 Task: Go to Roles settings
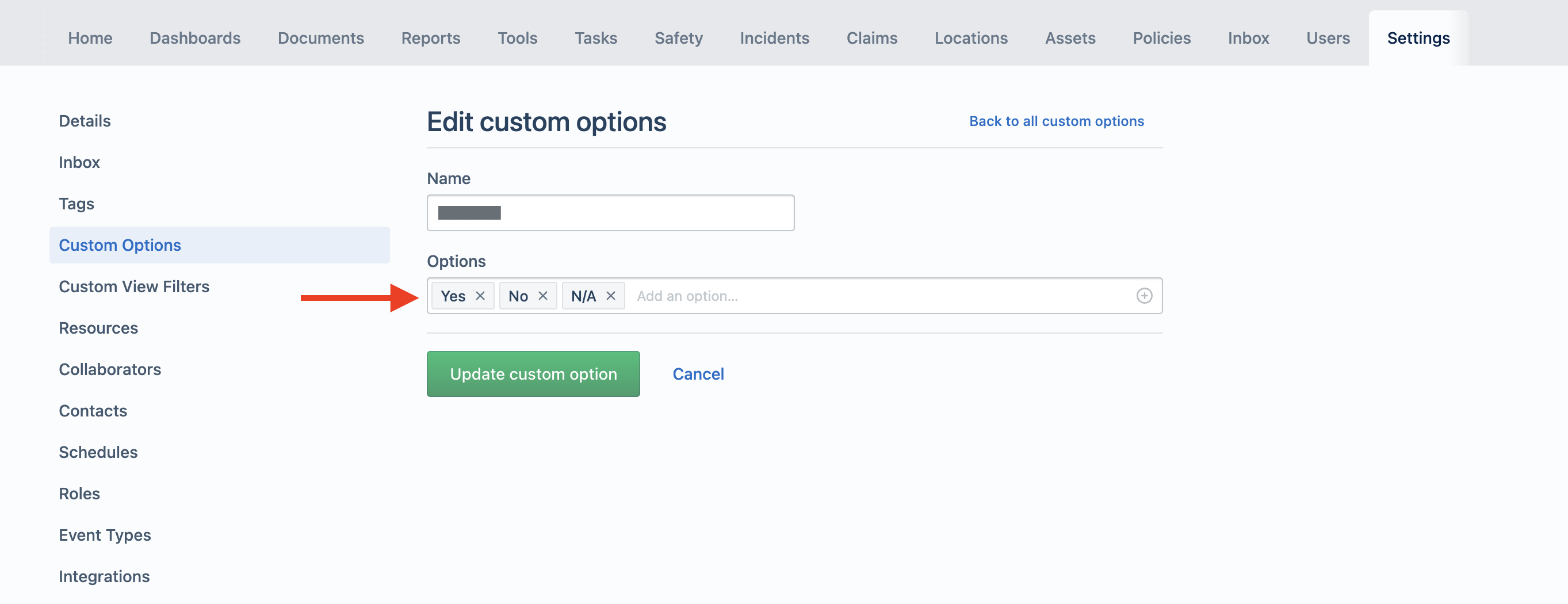pos(79,493)
